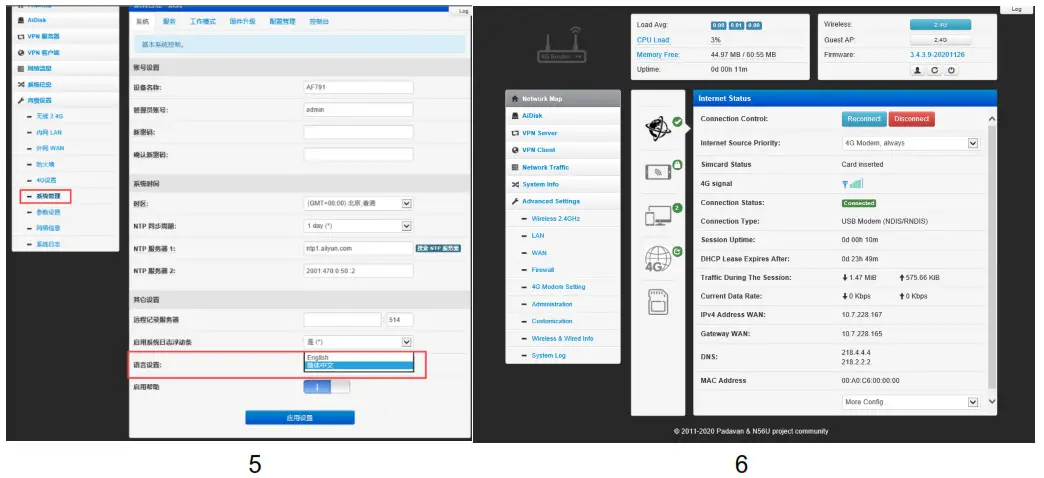
Task: Click the Internet Status scroll-down arrow
Action: click(991, 402)
